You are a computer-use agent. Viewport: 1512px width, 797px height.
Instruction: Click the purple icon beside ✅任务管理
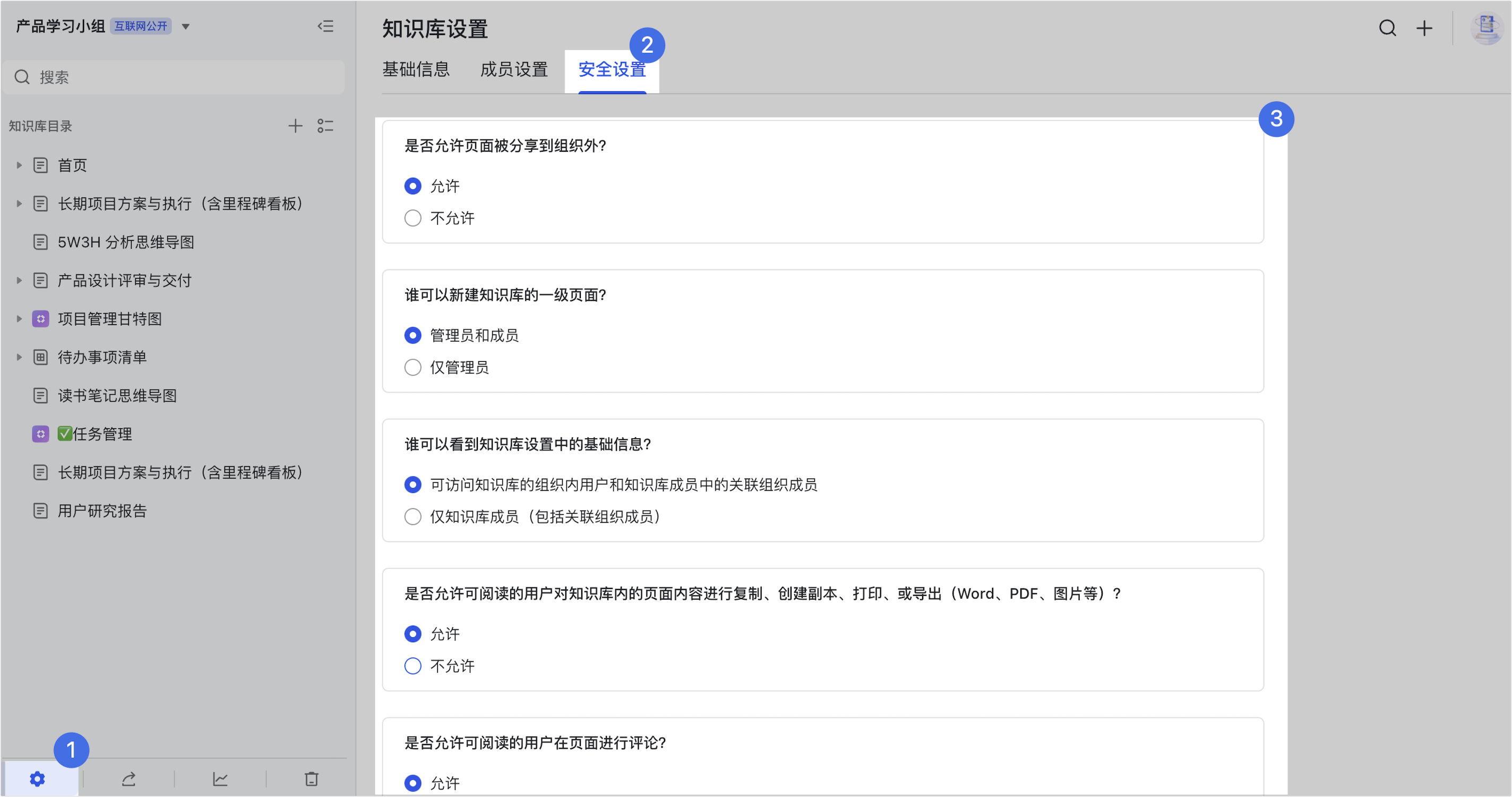40,434
